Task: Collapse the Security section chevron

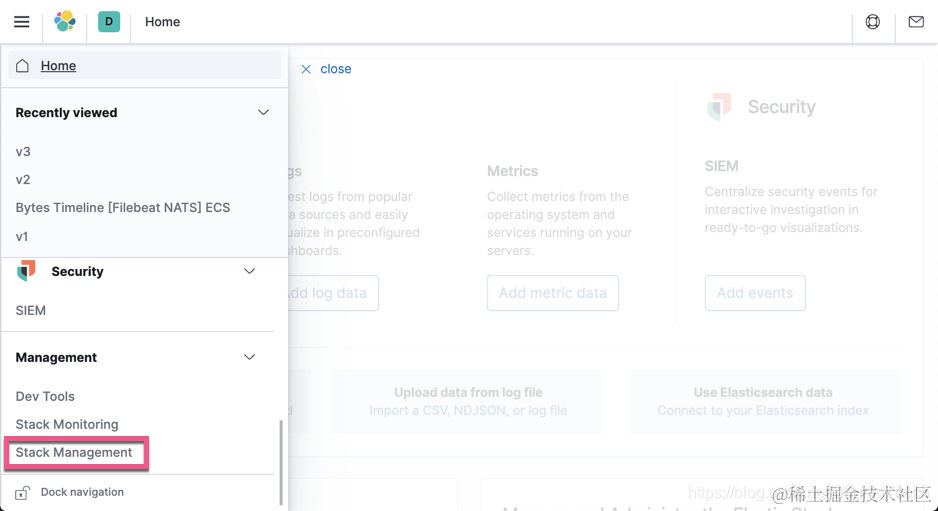Action: pos(249,271)
